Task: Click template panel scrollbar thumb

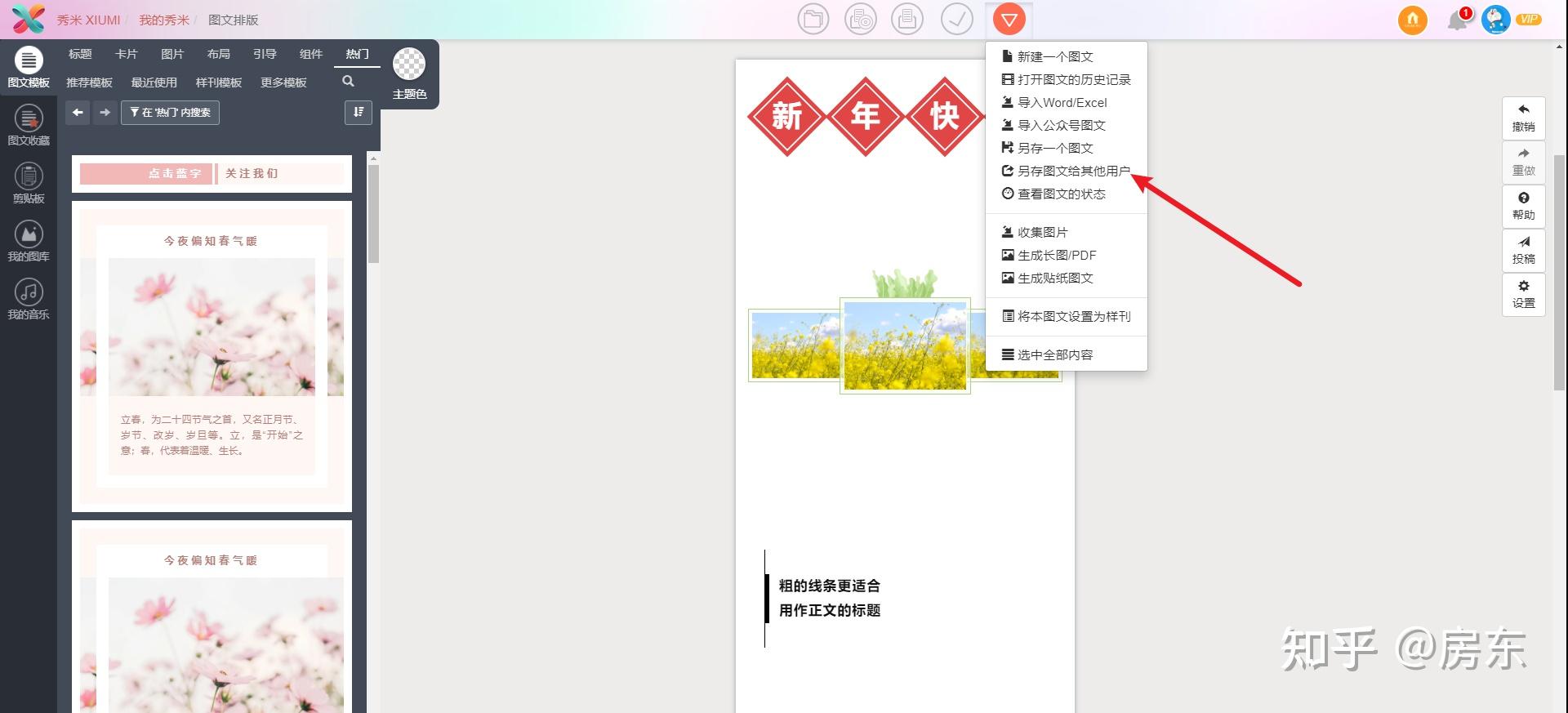Action: pos(373,214)
